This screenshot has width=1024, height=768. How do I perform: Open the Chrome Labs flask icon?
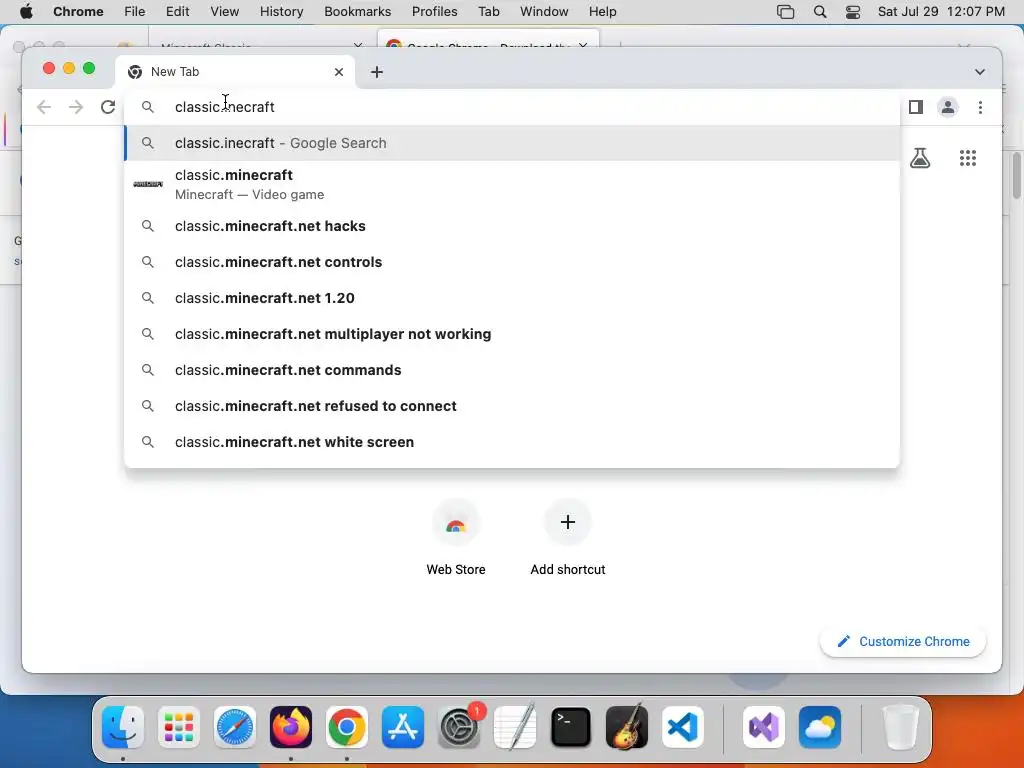920,158
